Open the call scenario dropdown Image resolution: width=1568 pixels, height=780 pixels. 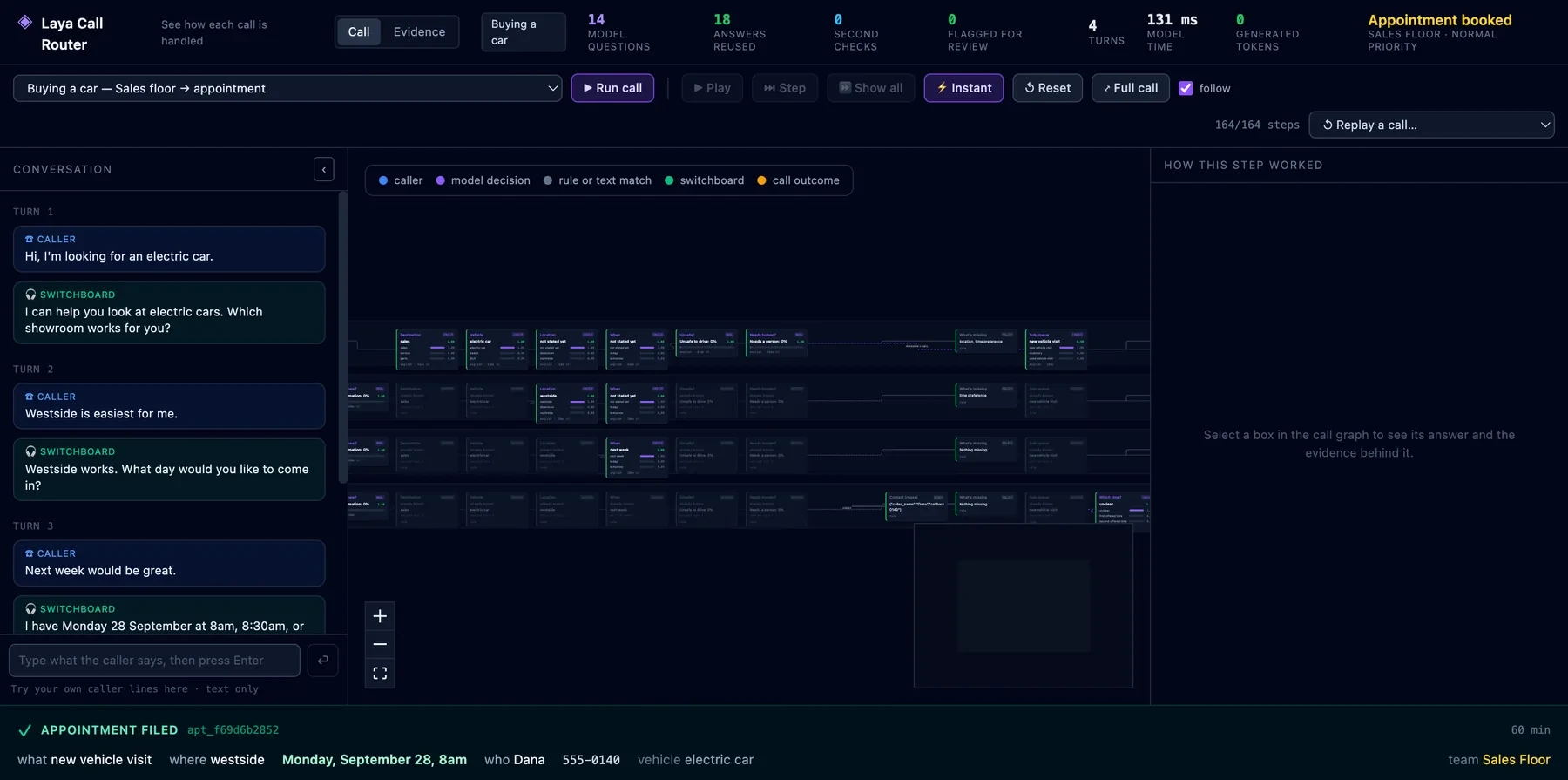pos(287,88)
